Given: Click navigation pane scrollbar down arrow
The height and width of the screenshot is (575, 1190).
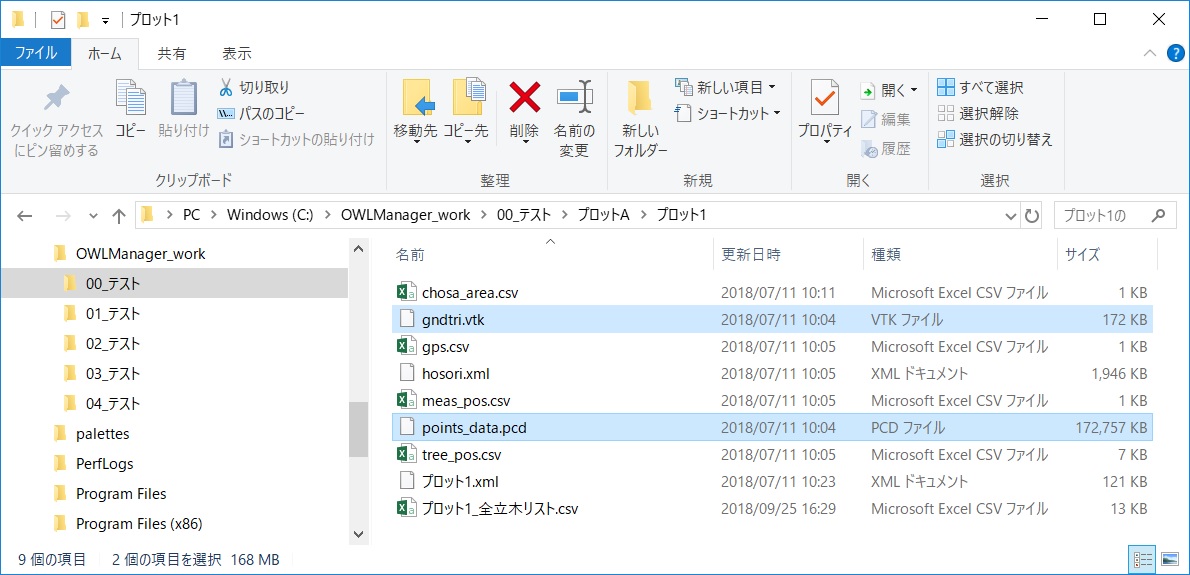Looking at the screenshot, I should (x=358, y=534).
